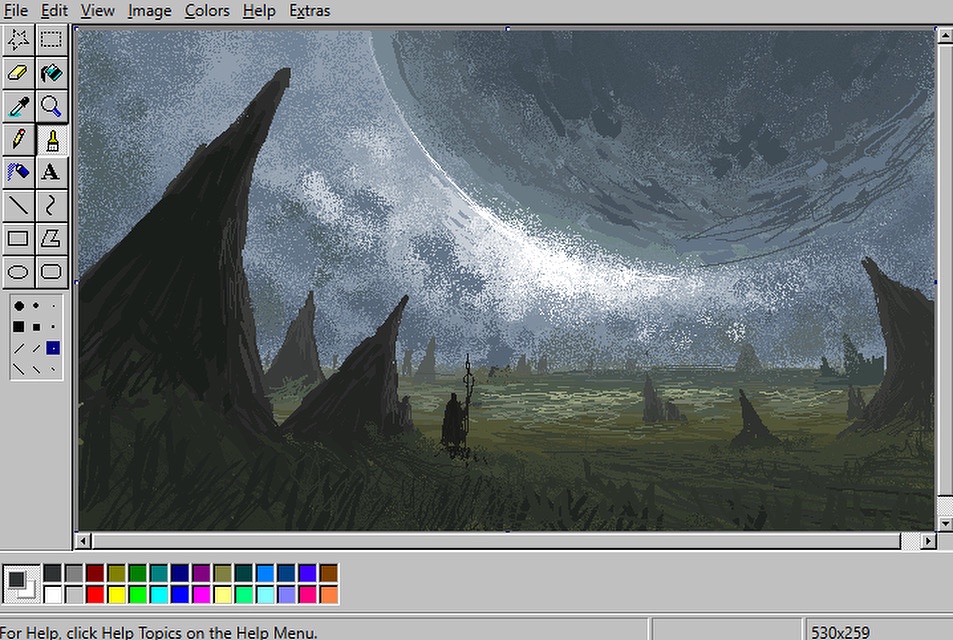Image resolution: width=953 pixels, height=640 pixels.
Task: Open the Colors menu
Action: pos(207,11)
